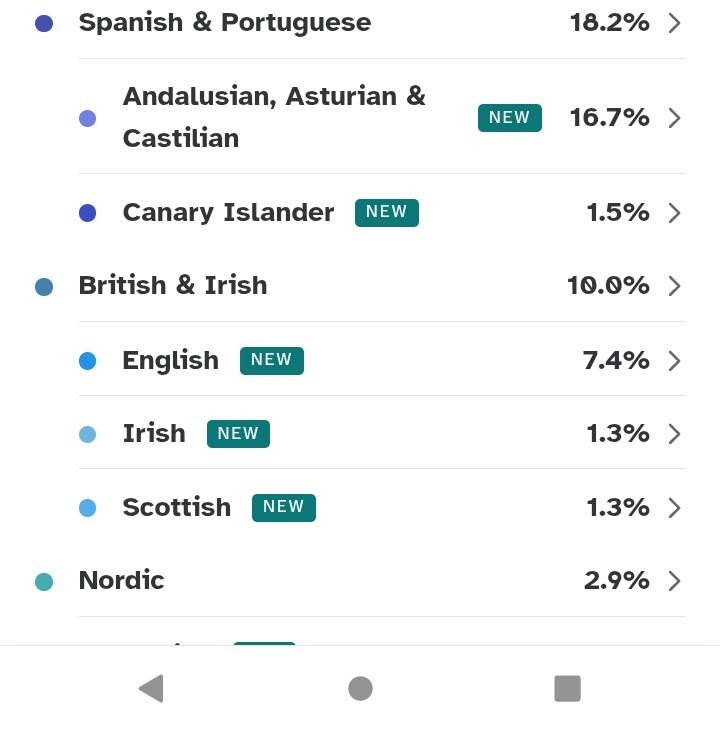Open chevron for Canary Islander row
The width and height of the screenshot is (720, 729).
coord(674,213)
